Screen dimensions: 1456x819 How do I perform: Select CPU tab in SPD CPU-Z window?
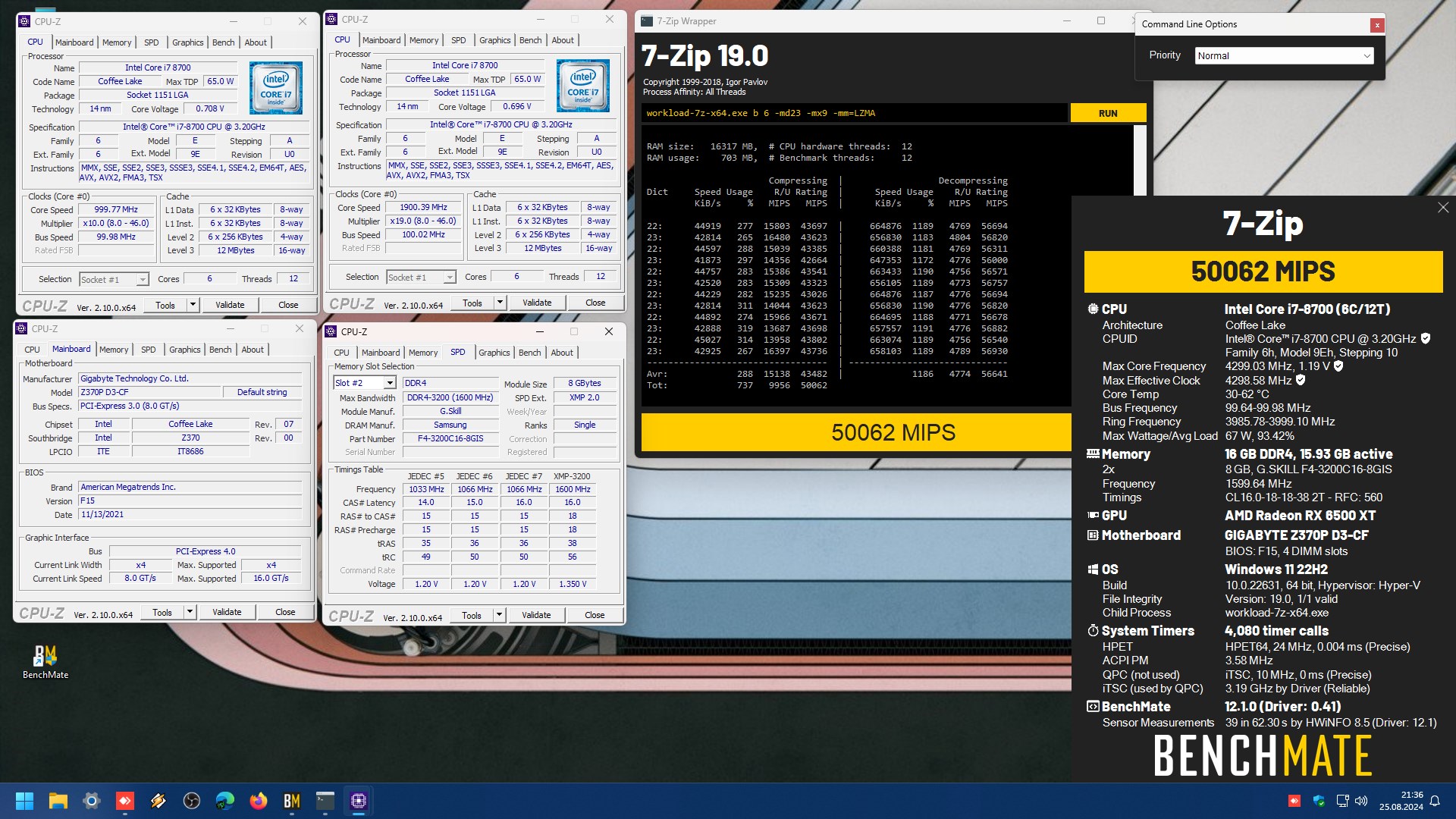pyautogui.click(x=341, y=353)
